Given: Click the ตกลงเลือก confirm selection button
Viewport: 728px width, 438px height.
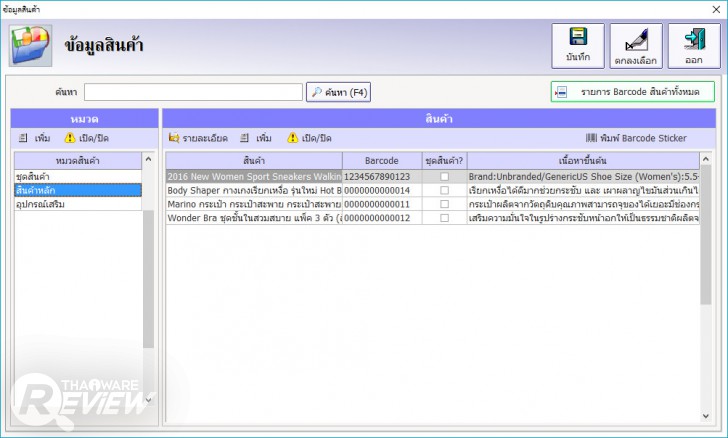Looking at the screenshot, I should pyautogui.click(x=636, y=46).
